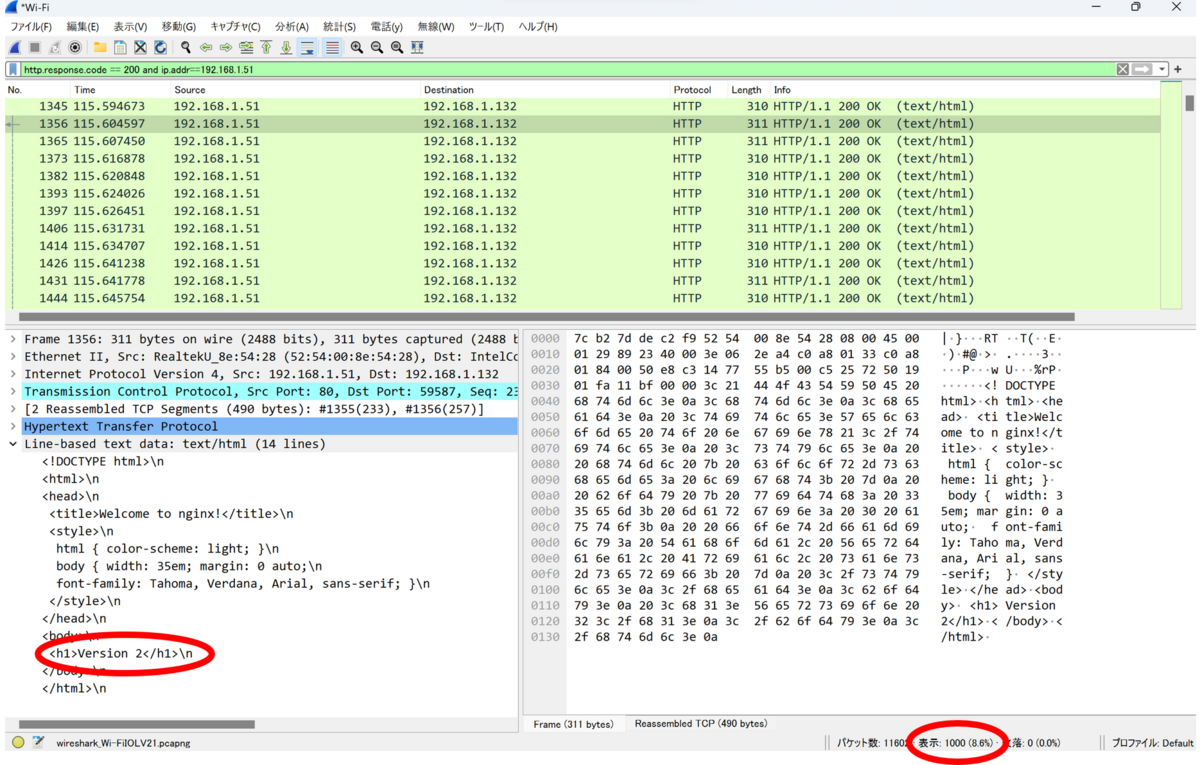Open the 編集(E) menu
Screen dimensions: 1200x765
click(x=82, y=27)
